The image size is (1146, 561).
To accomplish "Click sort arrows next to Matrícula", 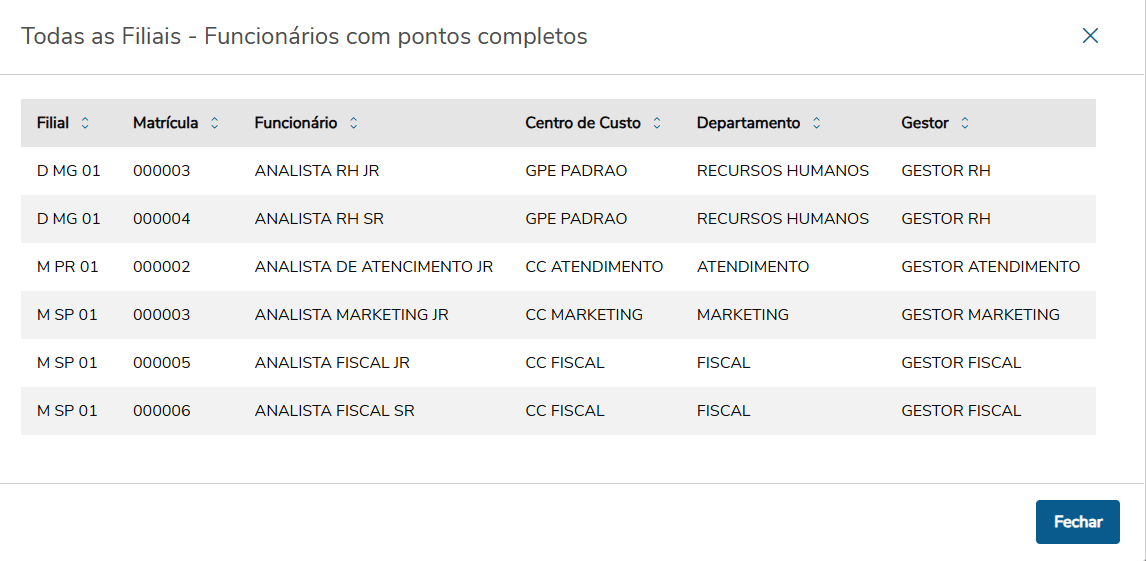I will click(214, 123).
